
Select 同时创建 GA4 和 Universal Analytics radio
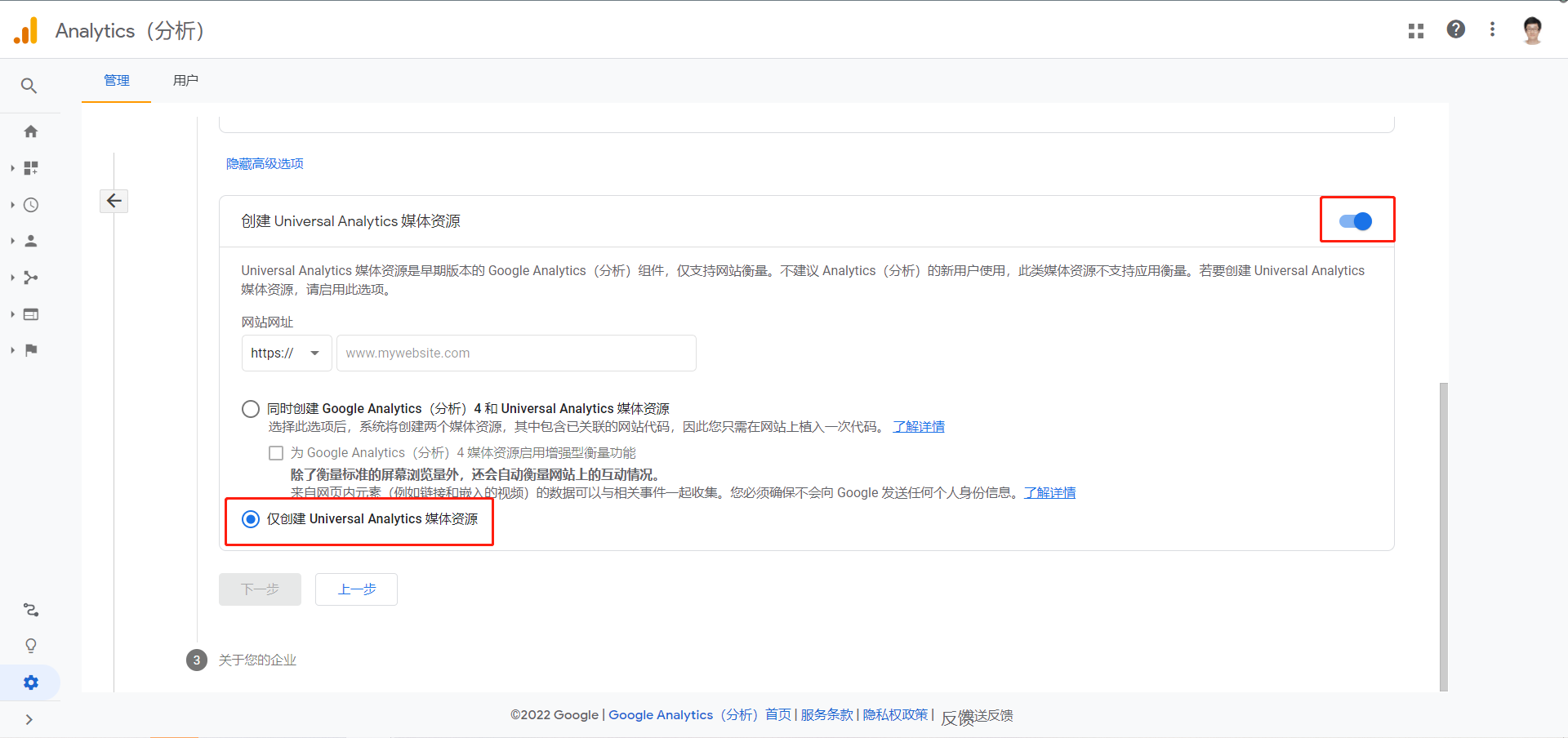[x=251, y=409]
